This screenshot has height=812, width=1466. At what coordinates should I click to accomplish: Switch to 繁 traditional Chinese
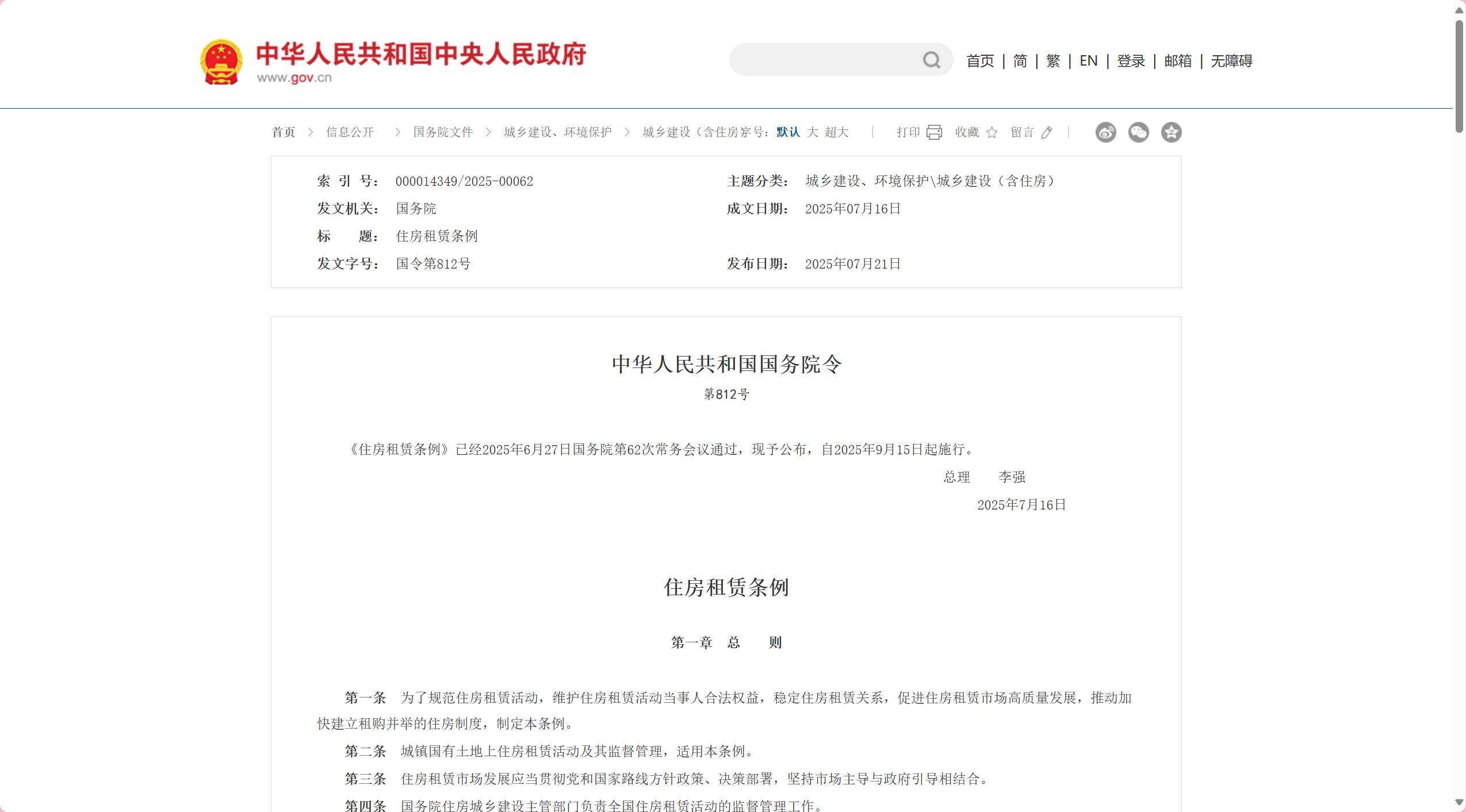(1052, 61)
